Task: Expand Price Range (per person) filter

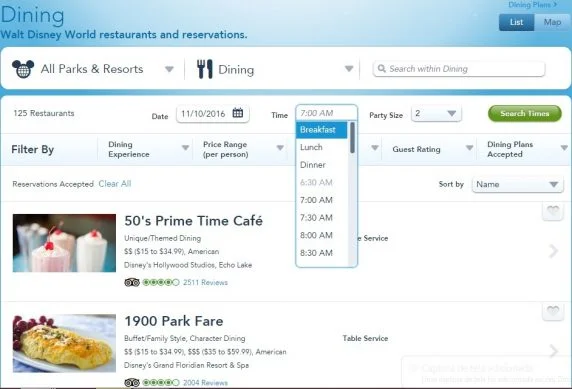Action: pyautogui.click(x=280, y=148)
